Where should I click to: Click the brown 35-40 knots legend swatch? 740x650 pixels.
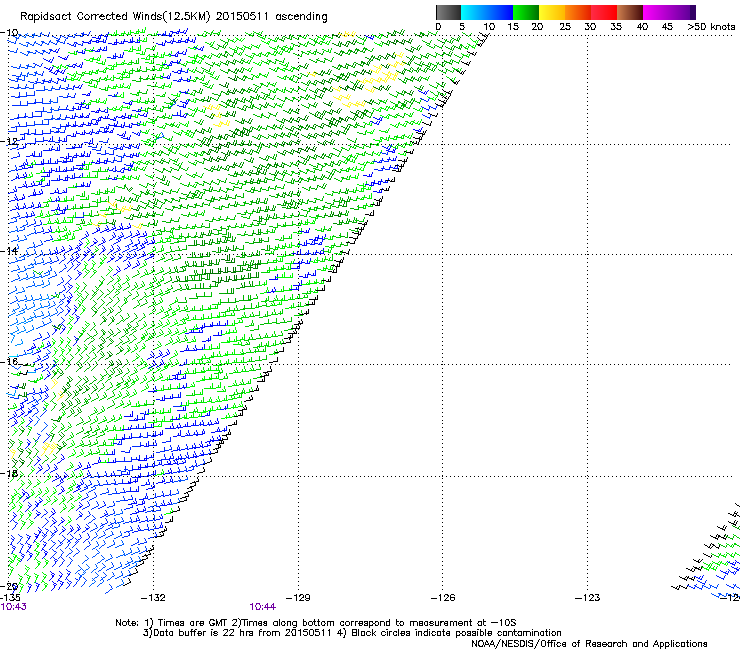click(630, 12)
